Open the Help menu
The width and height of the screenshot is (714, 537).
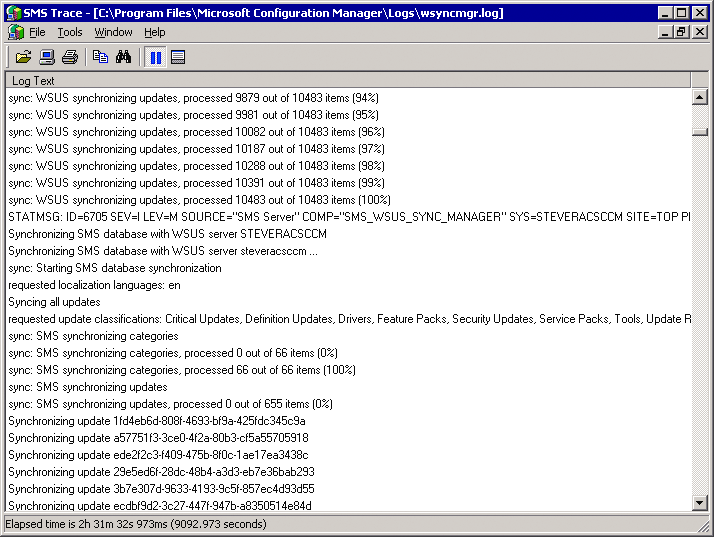point(155,32)
